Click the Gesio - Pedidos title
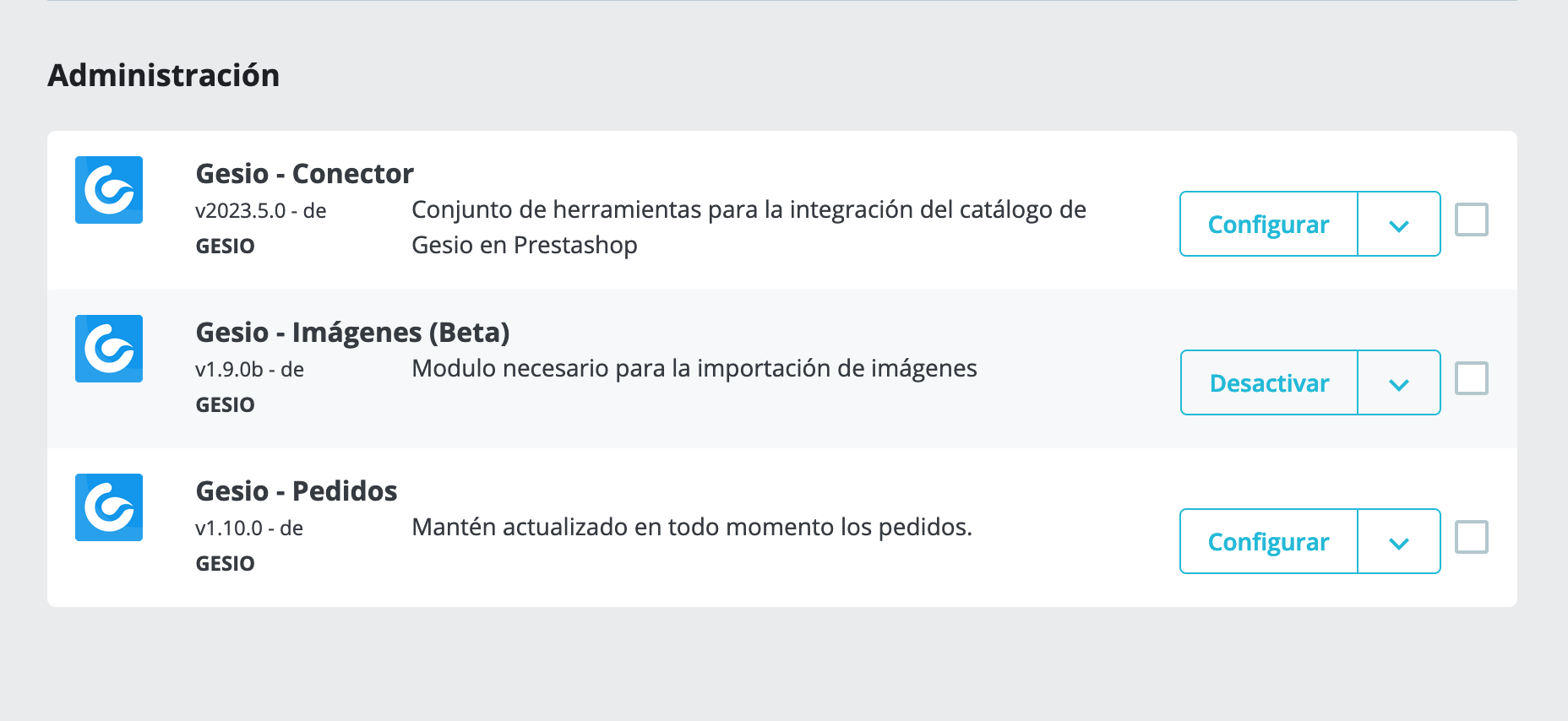Screen dimensions: 1568x721 pos(297,491)
